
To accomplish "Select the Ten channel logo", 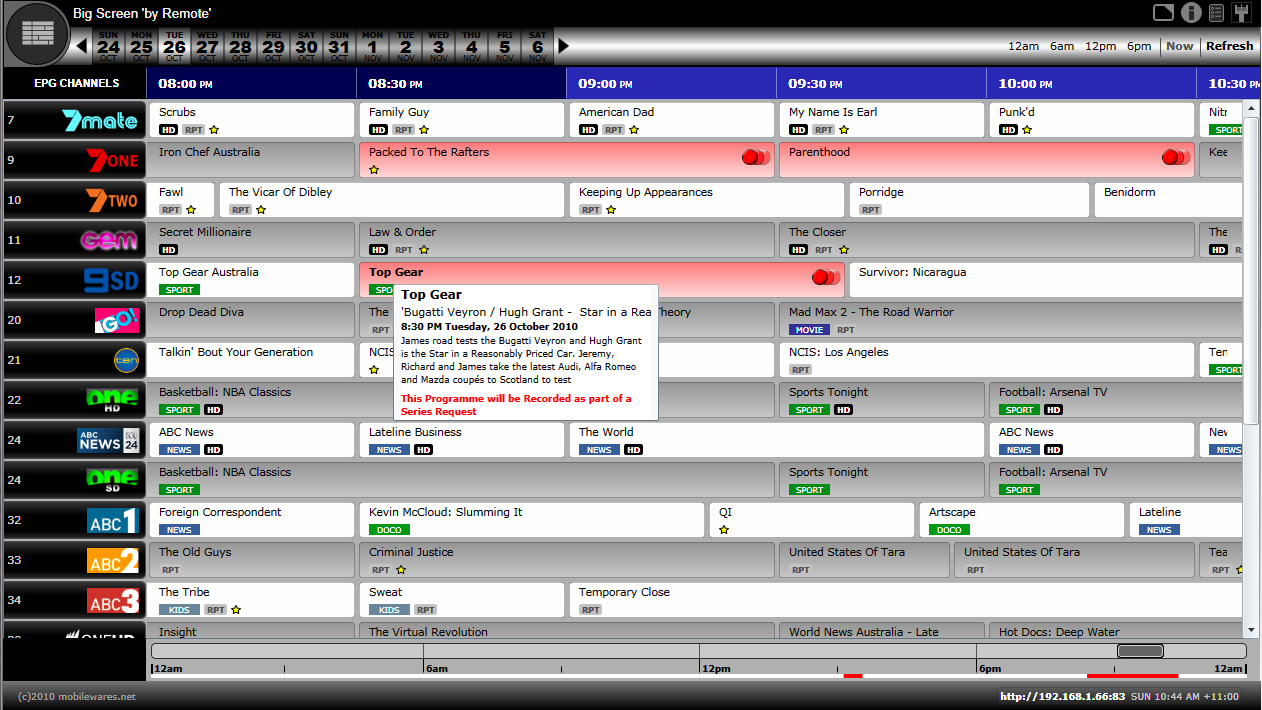I will 126,360.
